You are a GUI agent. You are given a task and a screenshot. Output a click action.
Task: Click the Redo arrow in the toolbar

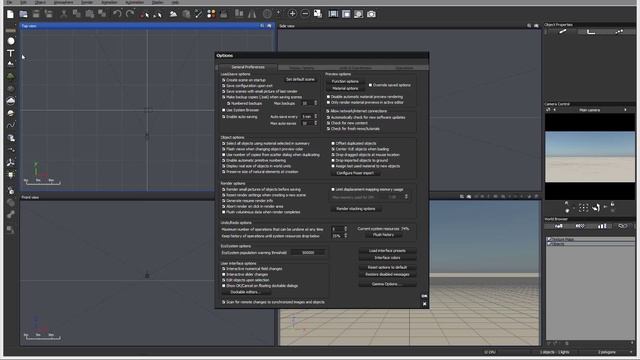click(x=130, y=14)
